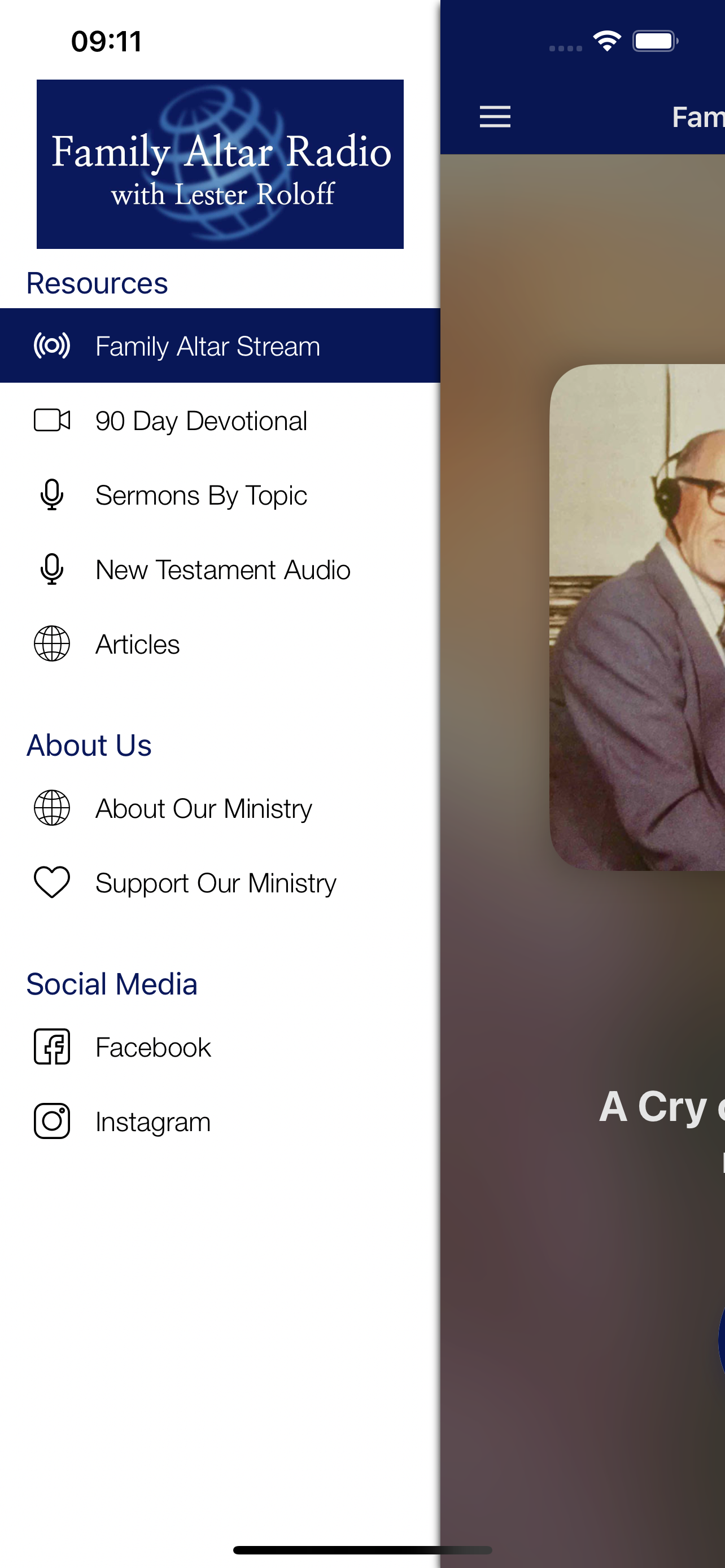Tap the microphone icon beside Sermons By Topic
The height and width of the screenshot is (1568, 725).
click(52, 494)
